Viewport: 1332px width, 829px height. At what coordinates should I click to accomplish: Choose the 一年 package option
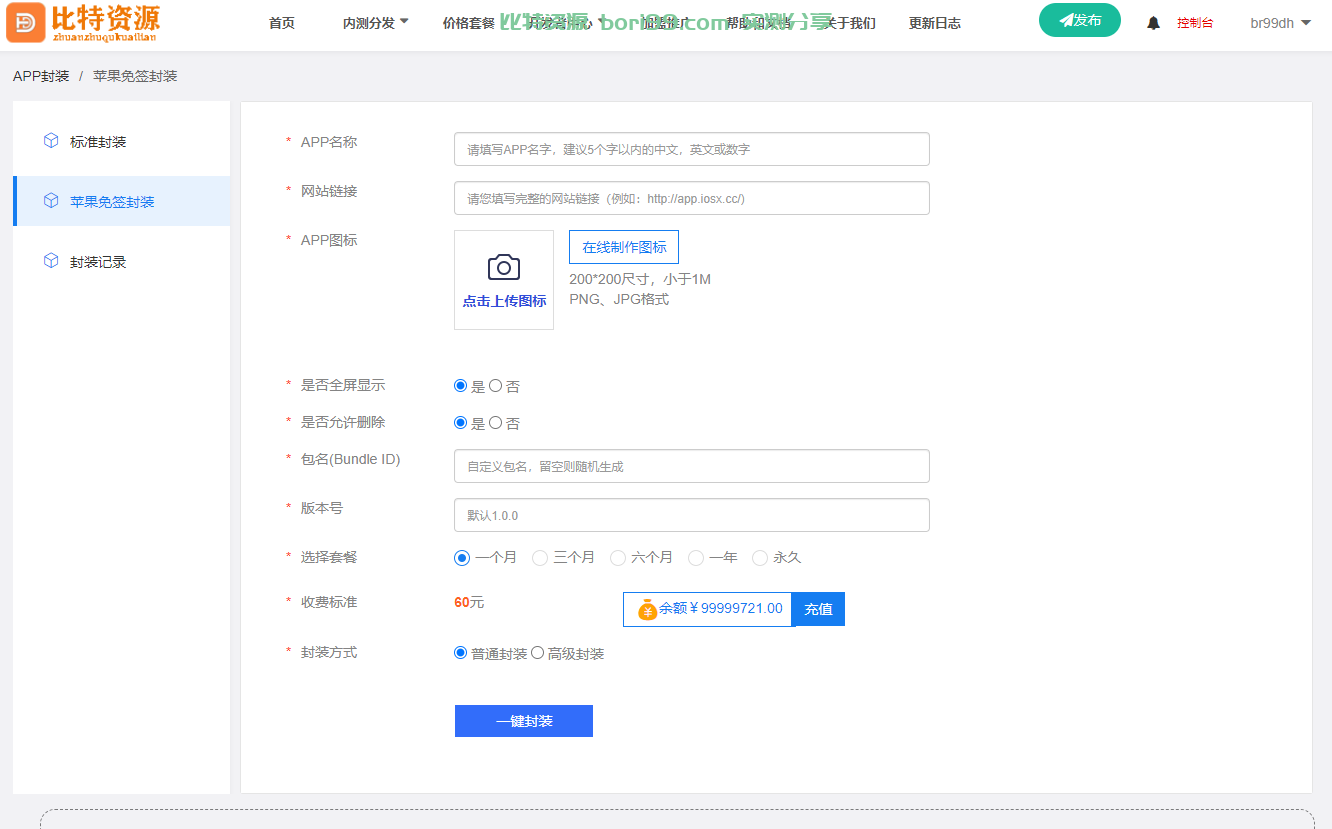[x=696, y=558]
